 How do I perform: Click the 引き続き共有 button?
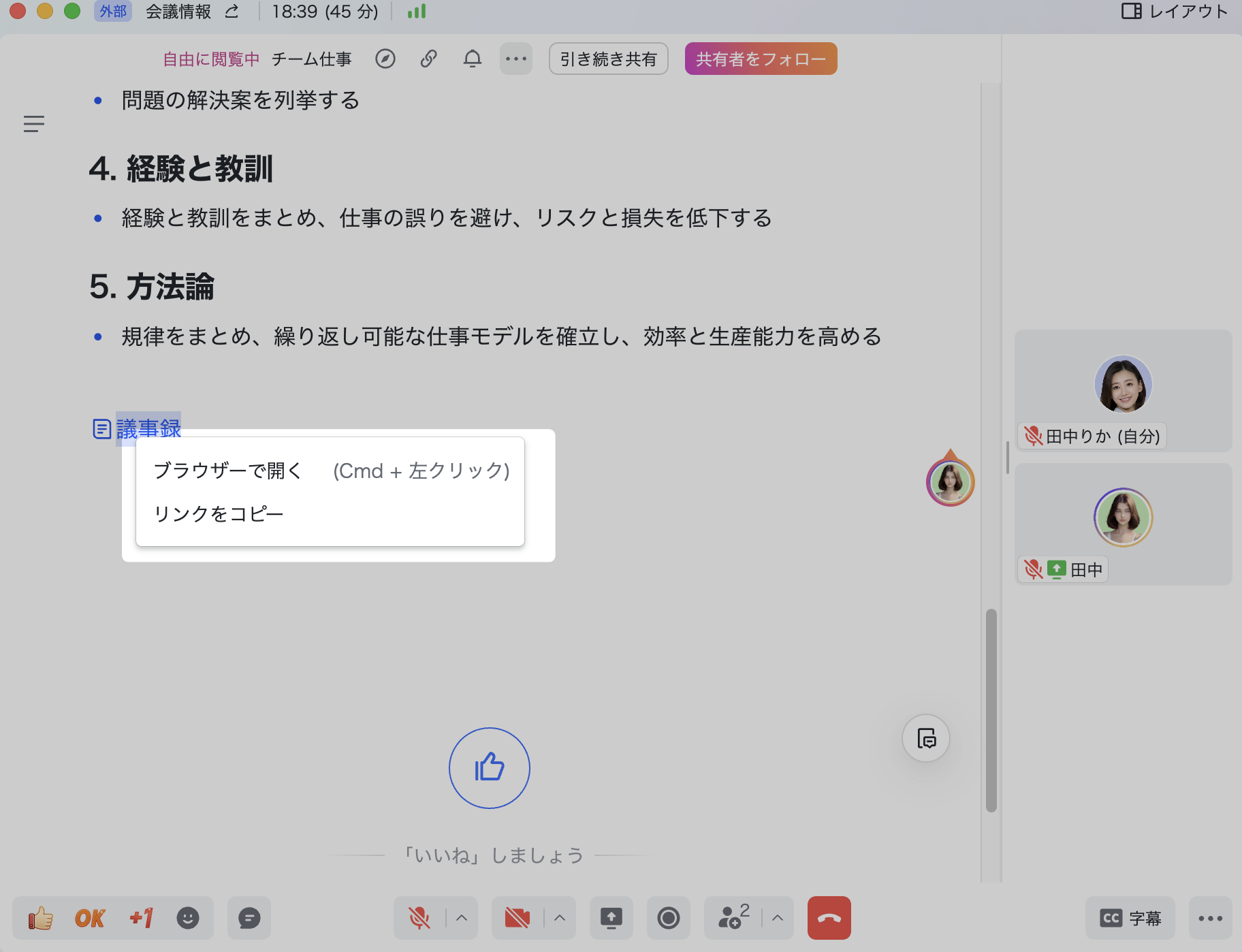[608, 59]
